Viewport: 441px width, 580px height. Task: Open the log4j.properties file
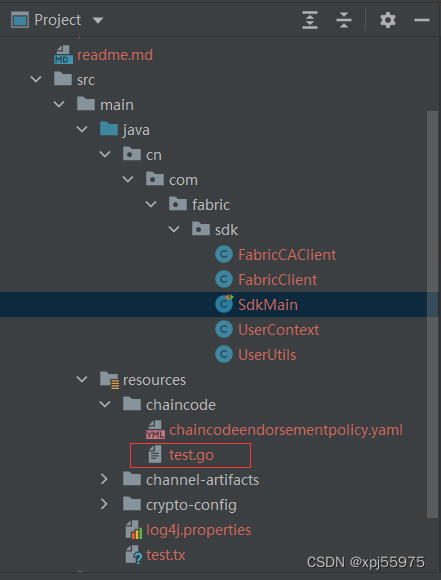tap(199, 530)
